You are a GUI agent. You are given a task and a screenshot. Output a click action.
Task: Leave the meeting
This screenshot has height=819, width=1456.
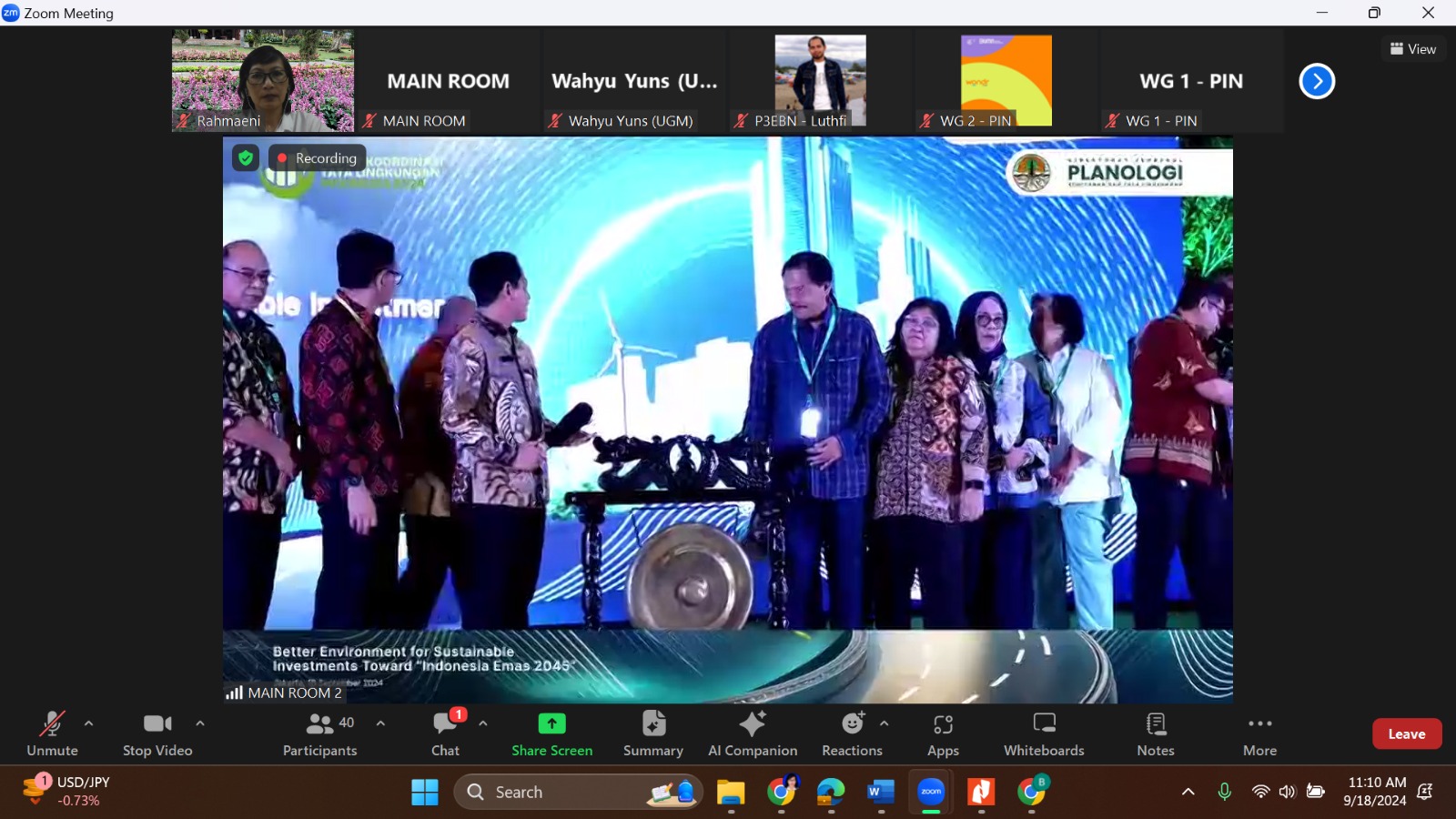pos(1406,733)
